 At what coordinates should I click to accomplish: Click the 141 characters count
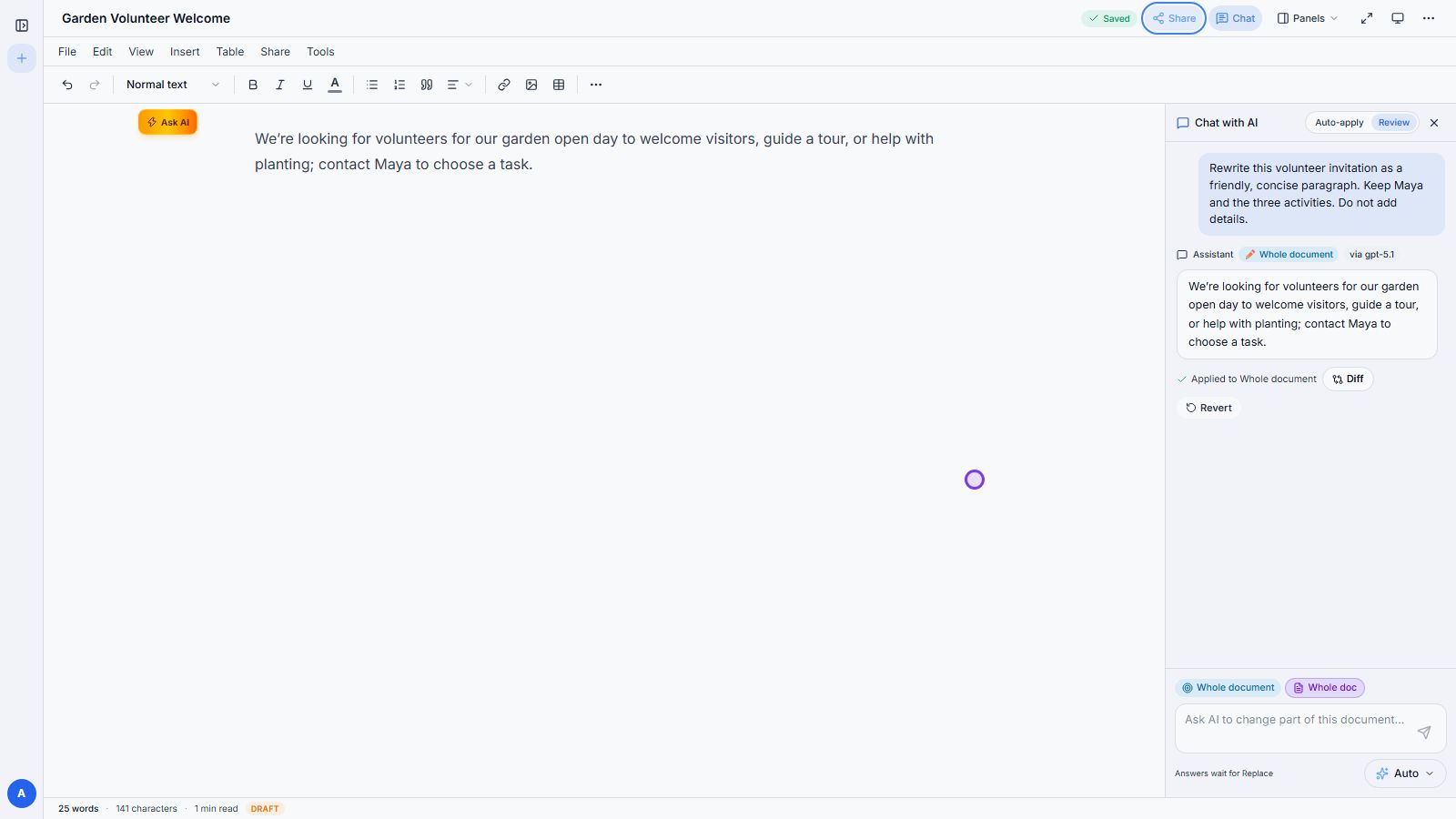tap(147, 809)
